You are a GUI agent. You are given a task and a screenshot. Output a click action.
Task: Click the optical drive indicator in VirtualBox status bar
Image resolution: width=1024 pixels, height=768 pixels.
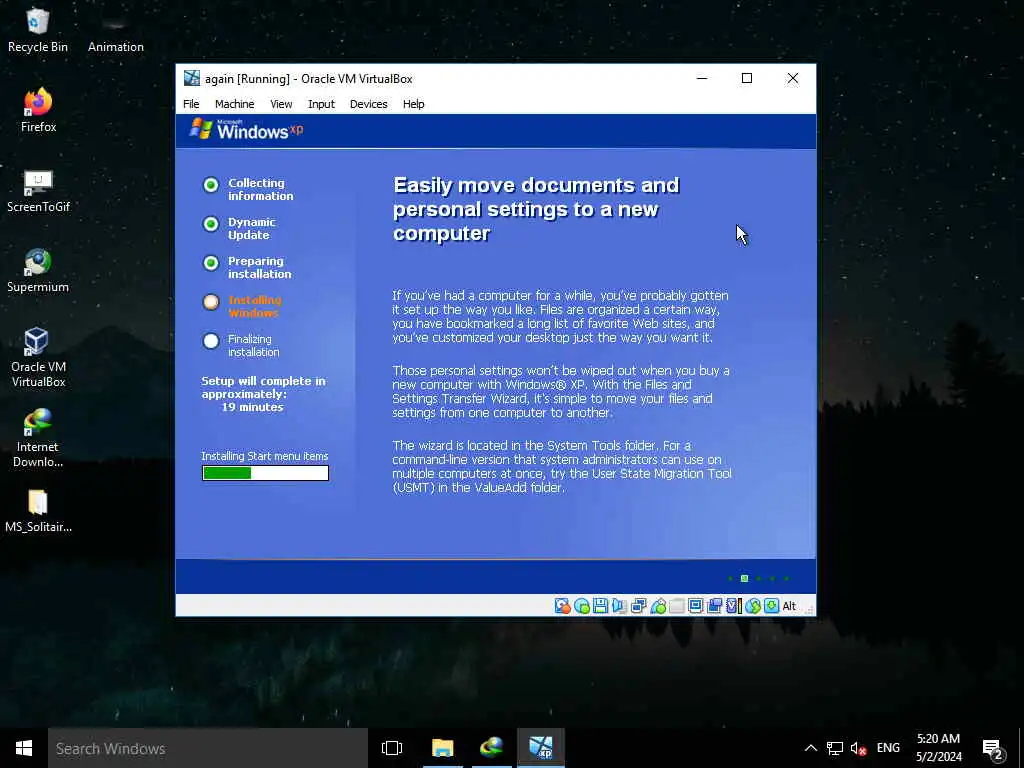(582, 606)
